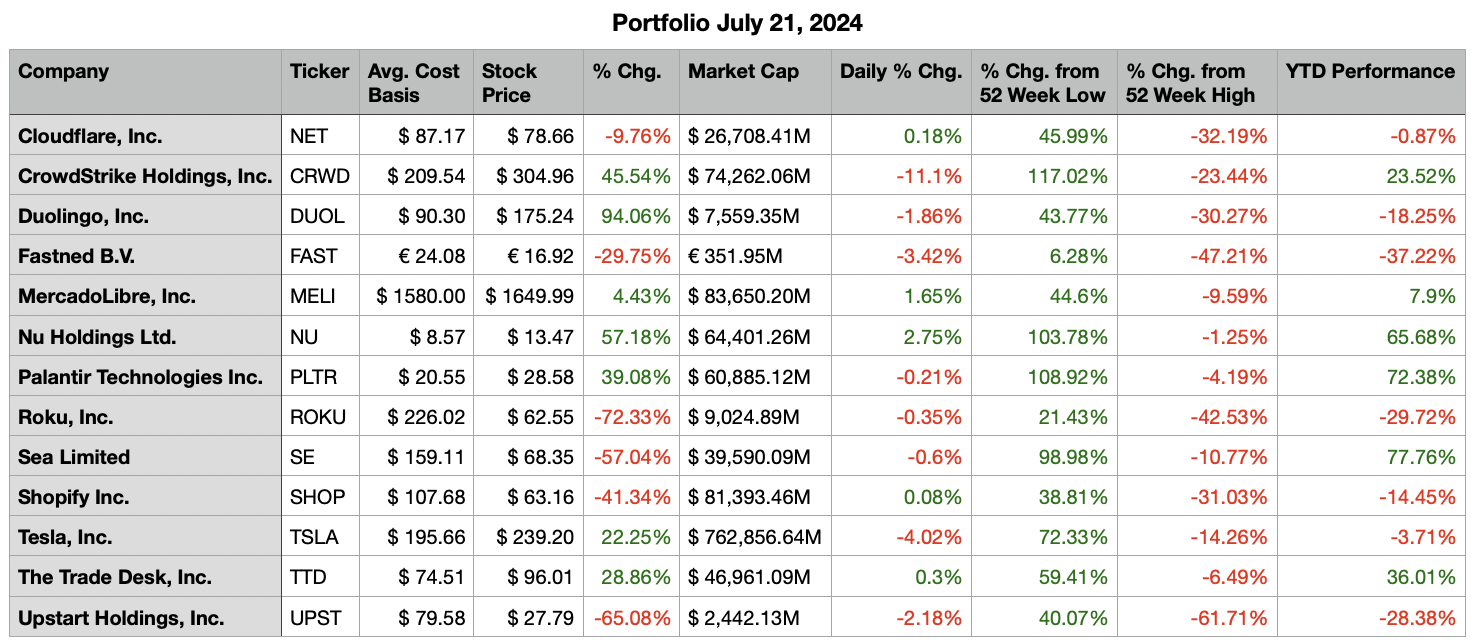This screenshot has width=1472, height=644.
Task: Select the Ticker column header
Action: click(319, 72)
